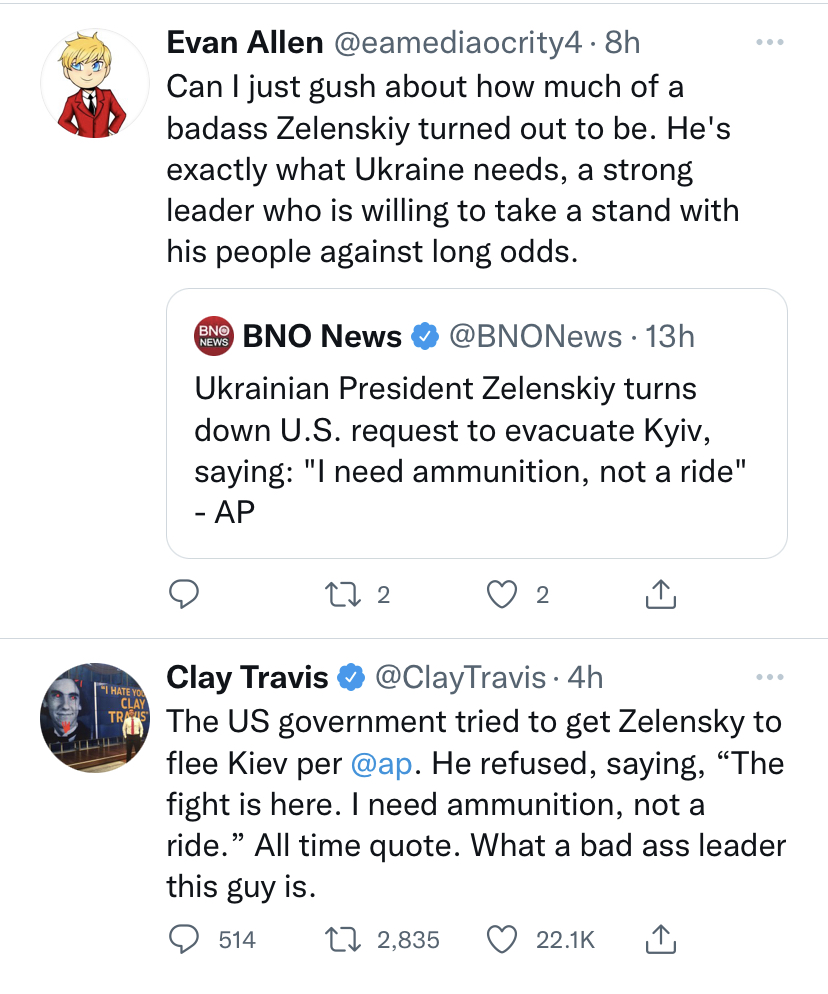
Task: Open the @BNONews handle in quoted tweet
Action: [x=534, y=337]
